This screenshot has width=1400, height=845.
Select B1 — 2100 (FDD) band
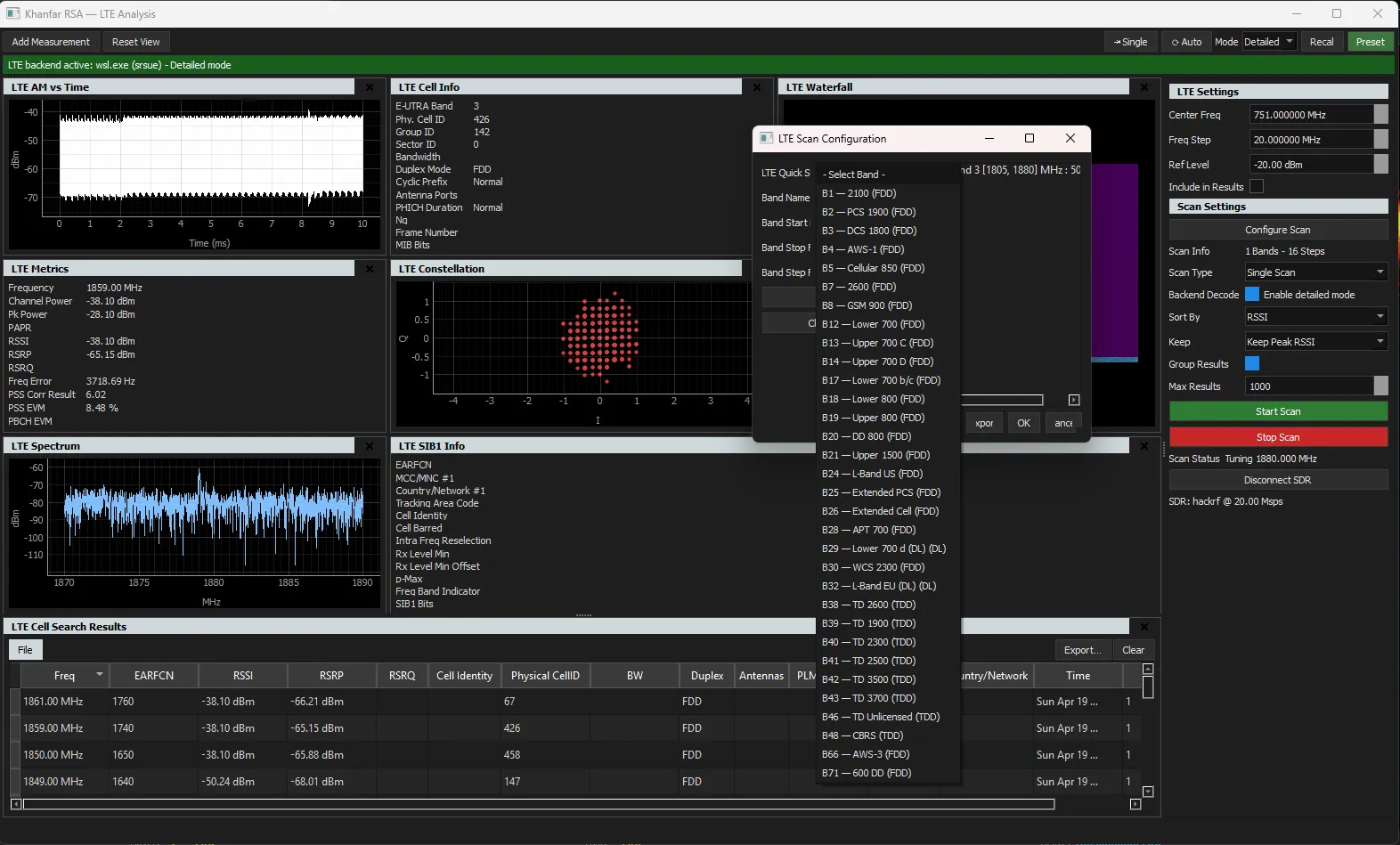click(x=889, y=193)
